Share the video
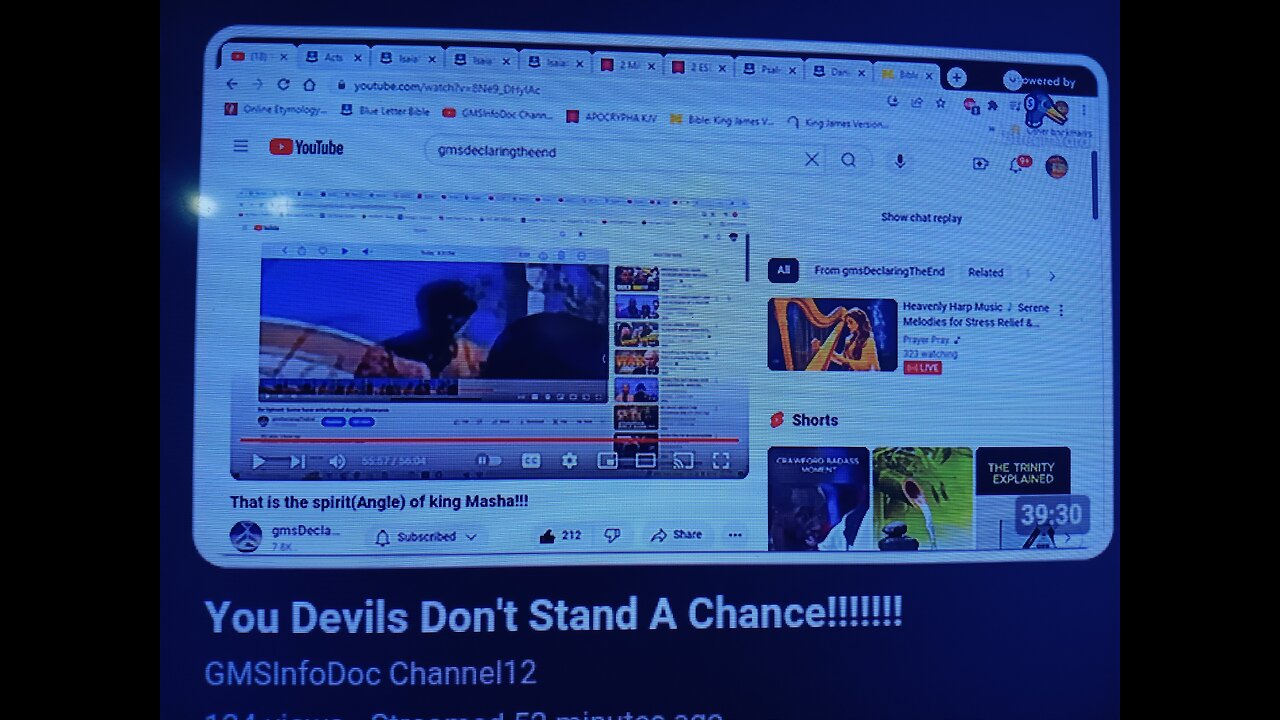Image resolution: width=1280 pixels, height=720 pixels. tap(676, 535)
